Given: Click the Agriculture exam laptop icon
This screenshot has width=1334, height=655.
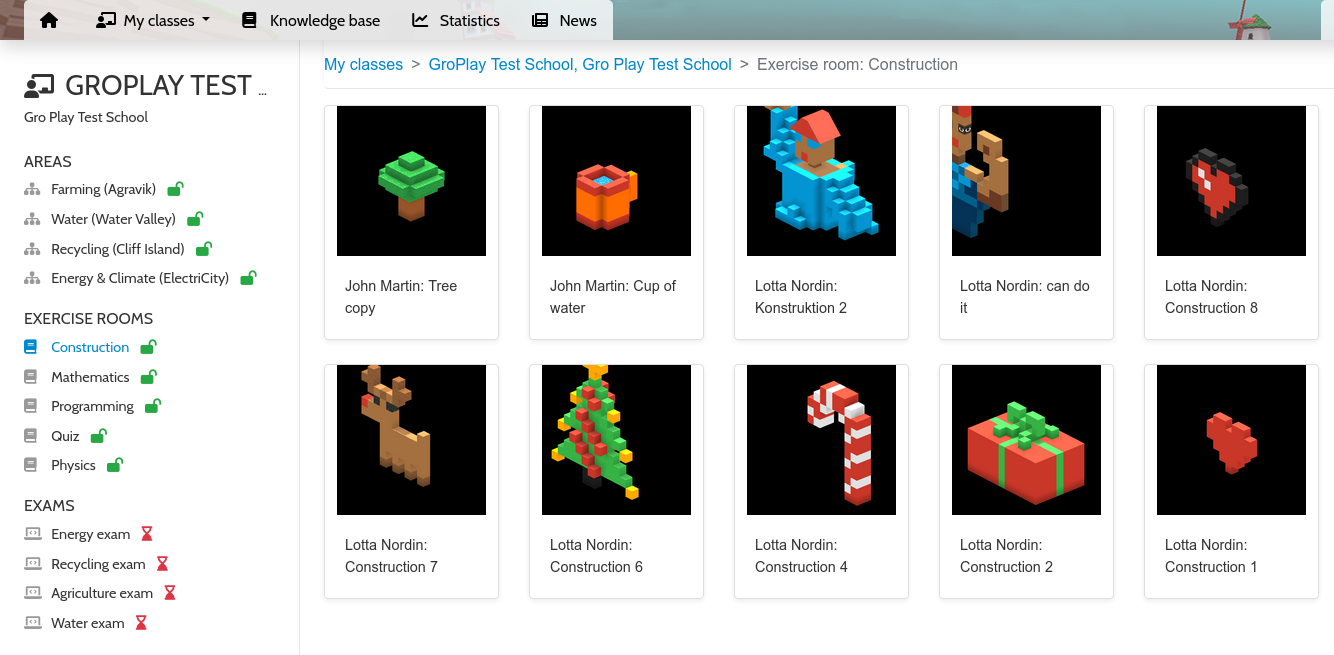Looking at the screenshot, I should pyautogui.click(x=32, y=593).
